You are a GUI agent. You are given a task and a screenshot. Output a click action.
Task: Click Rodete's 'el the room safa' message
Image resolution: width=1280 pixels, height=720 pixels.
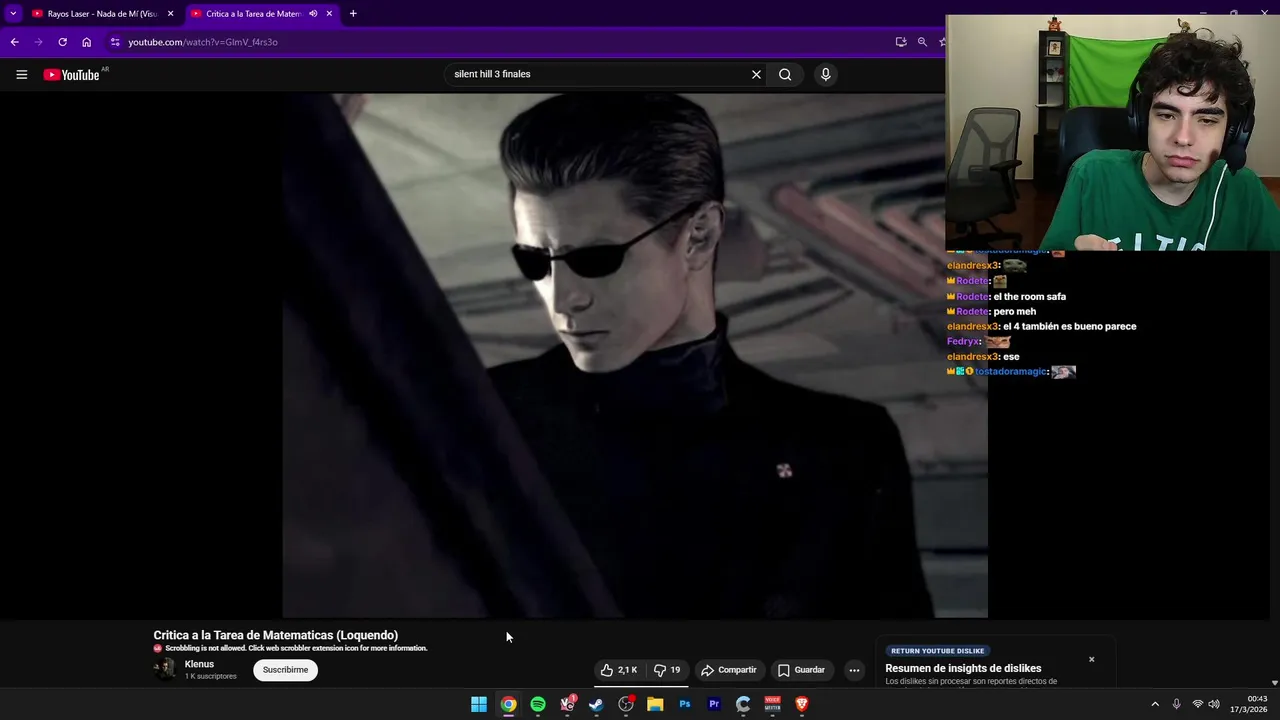1029,296
